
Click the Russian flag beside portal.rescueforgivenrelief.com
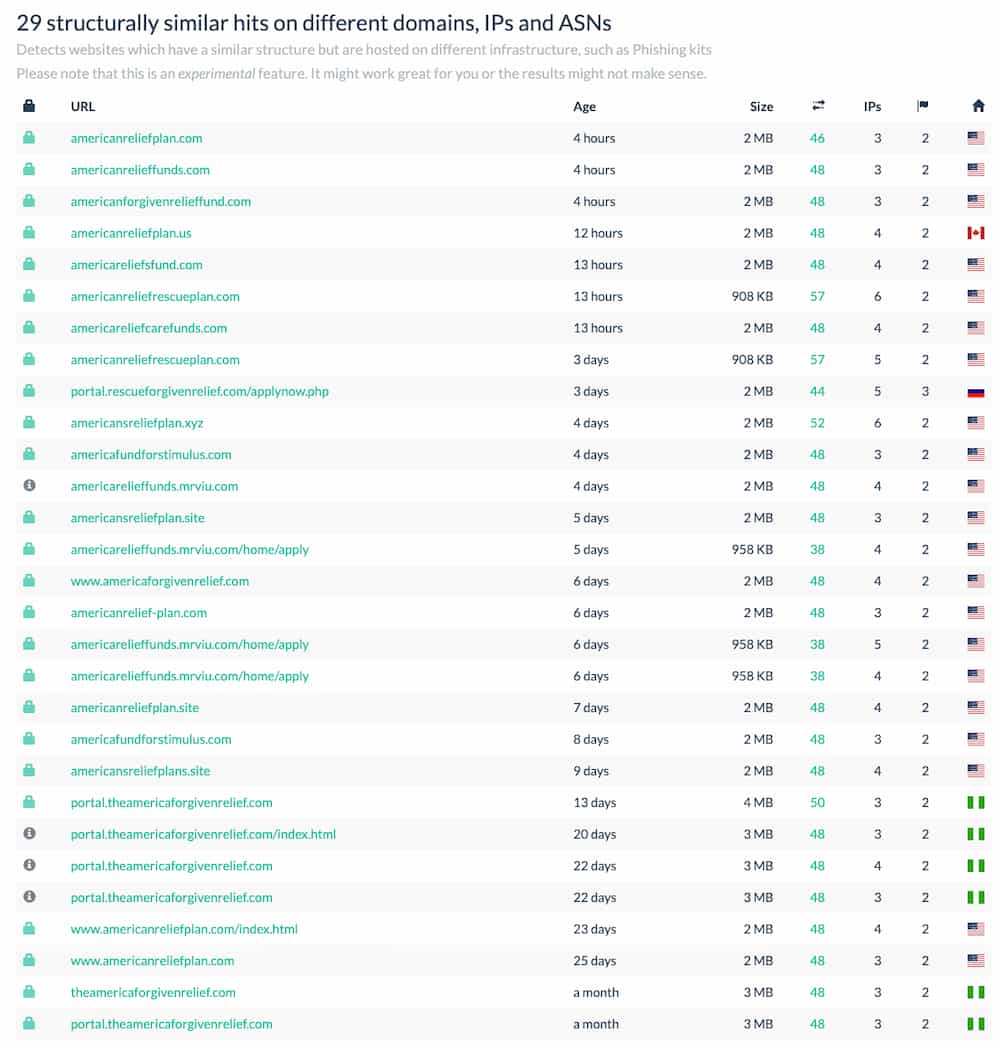pos(977,391)
